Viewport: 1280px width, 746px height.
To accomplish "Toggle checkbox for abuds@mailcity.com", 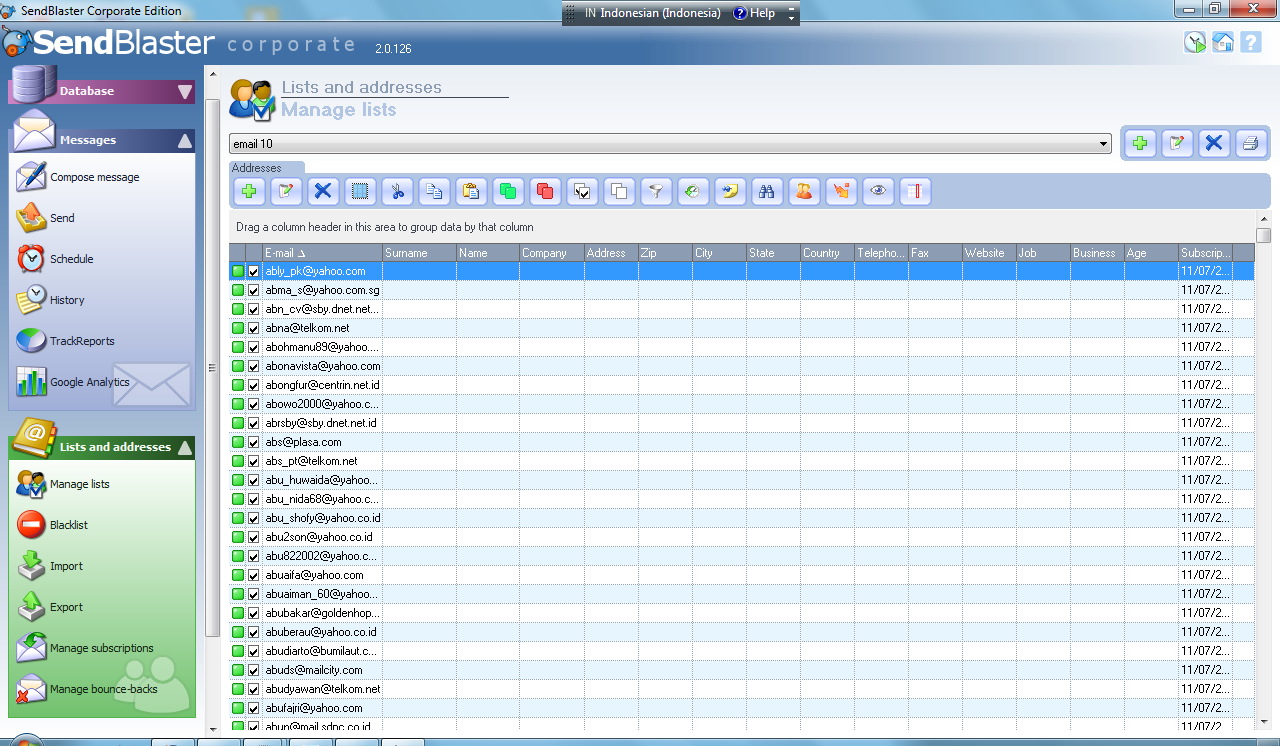I will tap(254, 670).
